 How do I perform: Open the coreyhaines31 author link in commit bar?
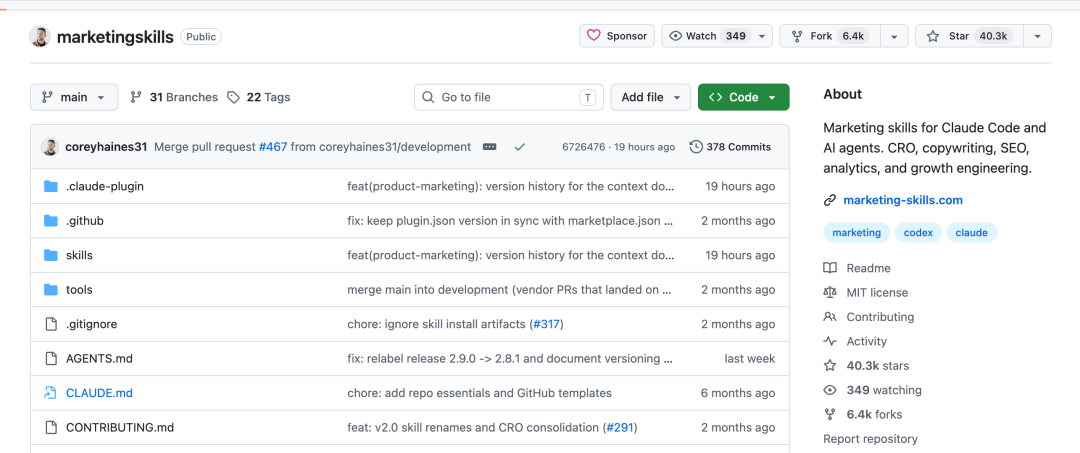pos(106,147)
